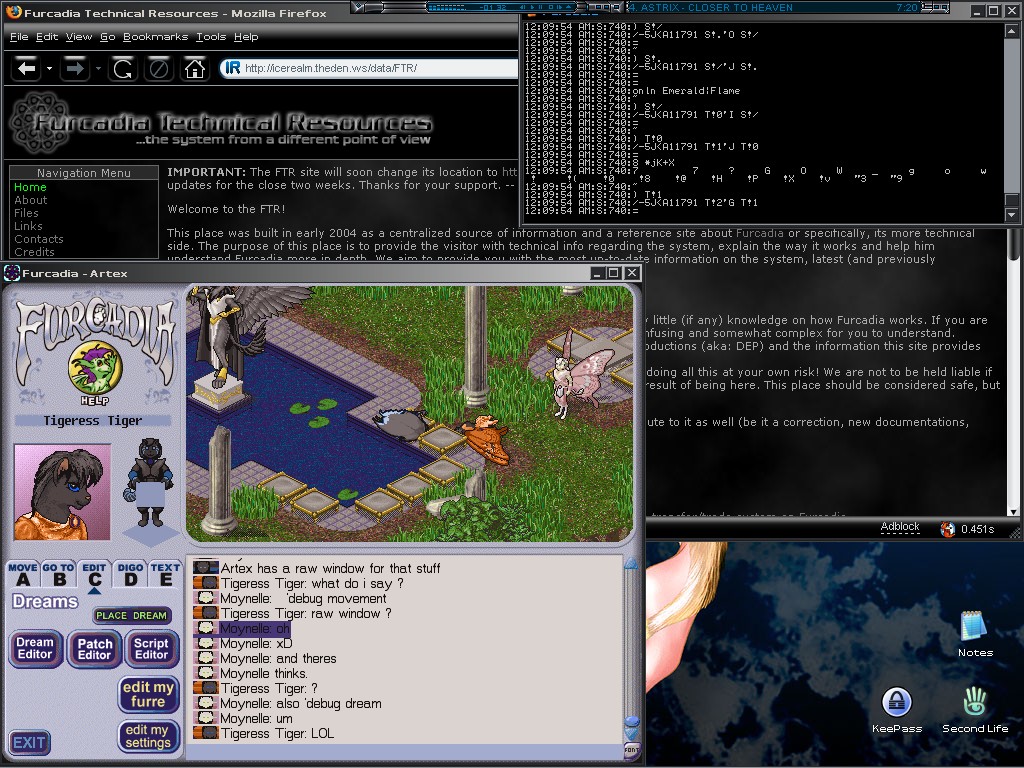
Task: Launch the Patch Editor
Action: (x=95, y=648)
